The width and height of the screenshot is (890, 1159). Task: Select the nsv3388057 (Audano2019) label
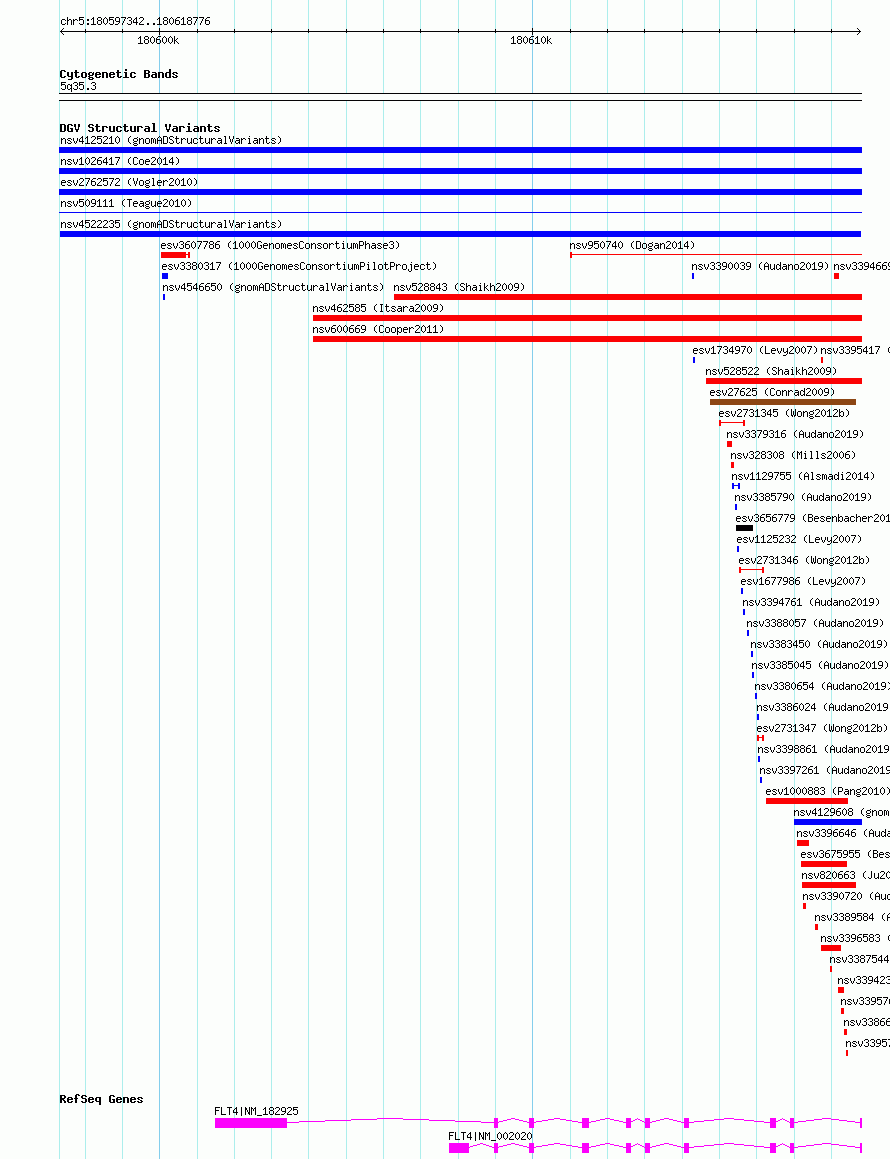pyautogui.click(x=815, y=624)
